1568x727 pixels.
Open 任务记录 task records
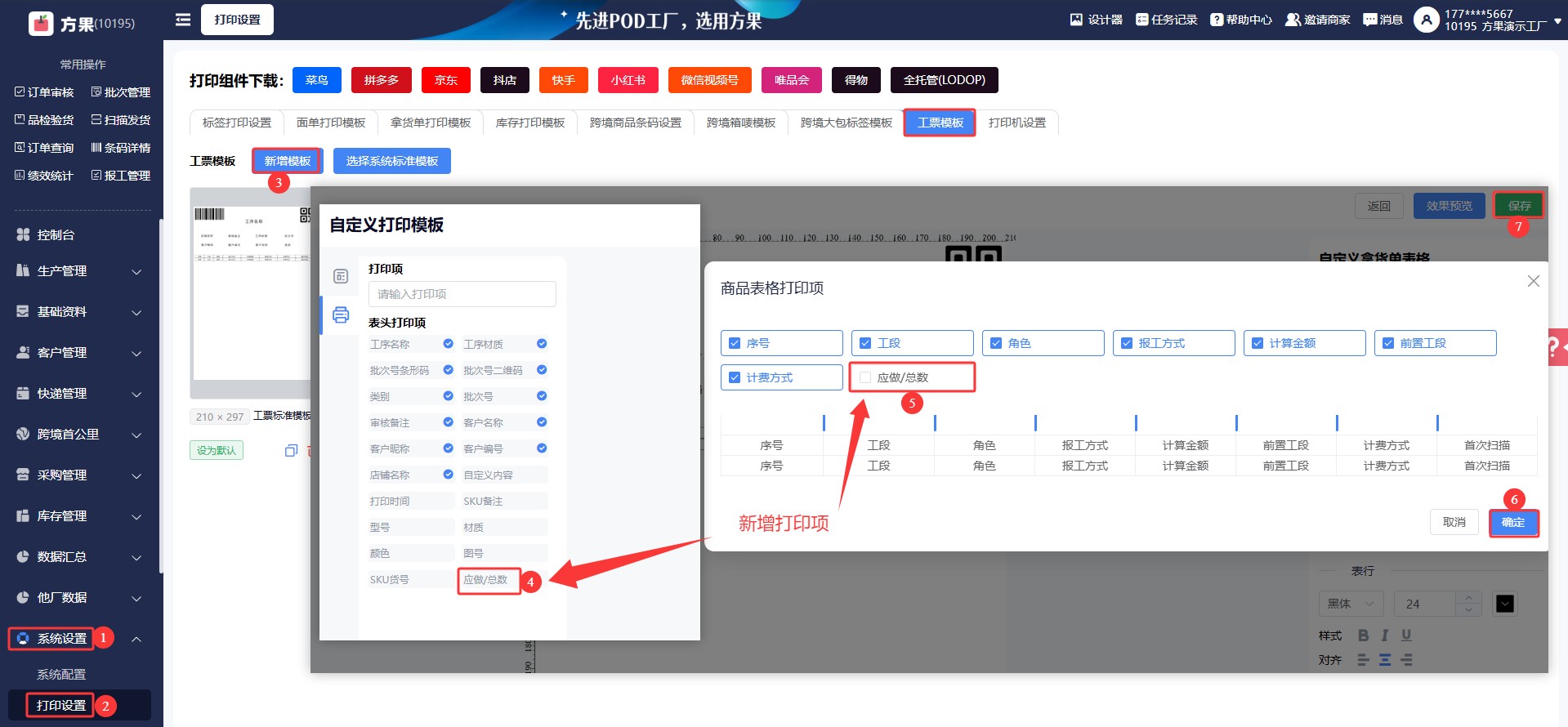(x=1167, y=20)
